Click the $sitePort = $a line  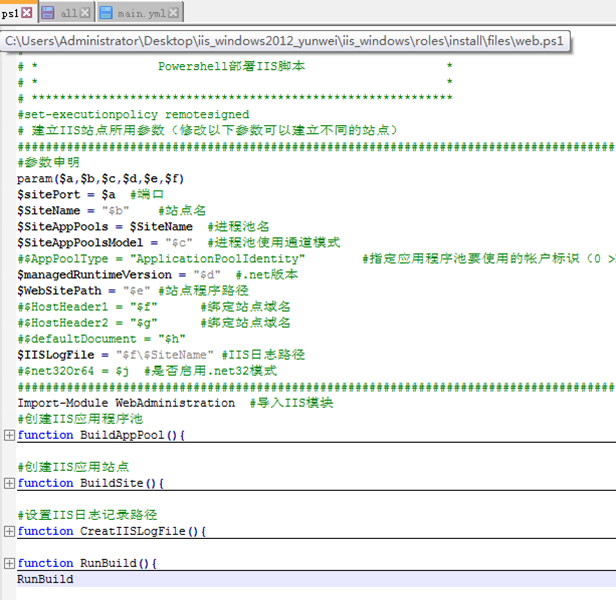[90, 194]
